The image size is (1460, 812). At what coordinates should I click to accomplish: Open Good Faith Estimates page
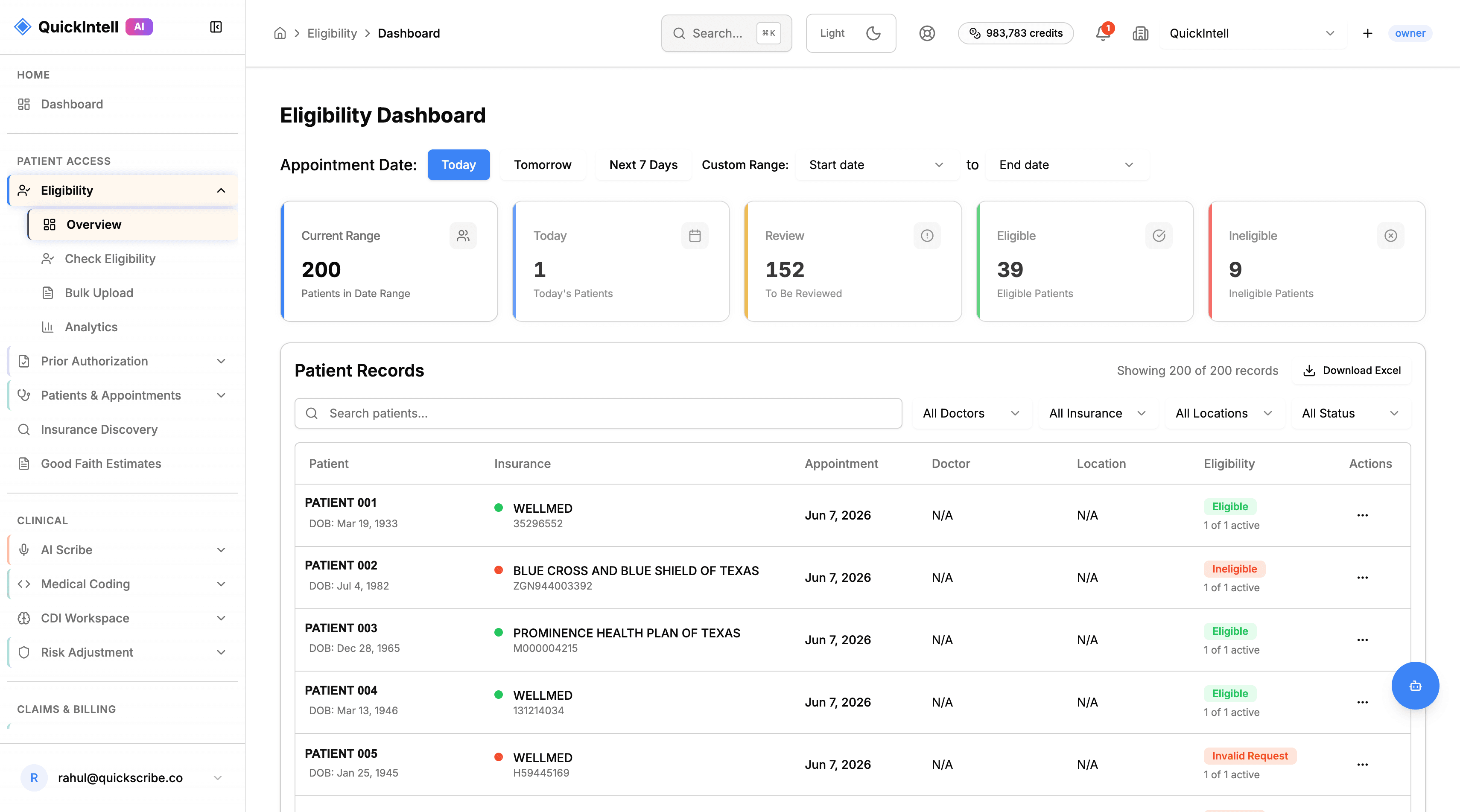point(123,464)
